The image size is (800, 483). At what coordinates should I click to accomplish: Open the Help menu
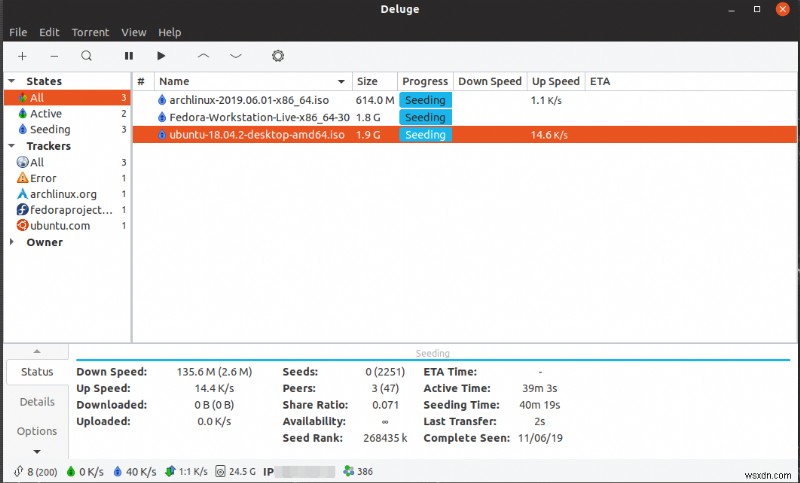coord(169,32)
